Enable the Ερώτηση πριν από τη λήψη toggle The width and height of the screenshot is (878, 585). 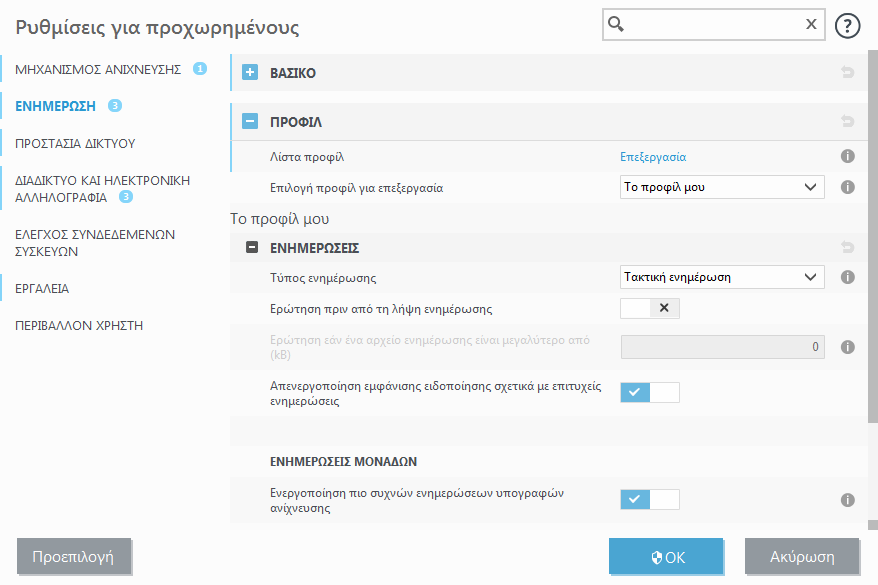click(x=651, y=309)
